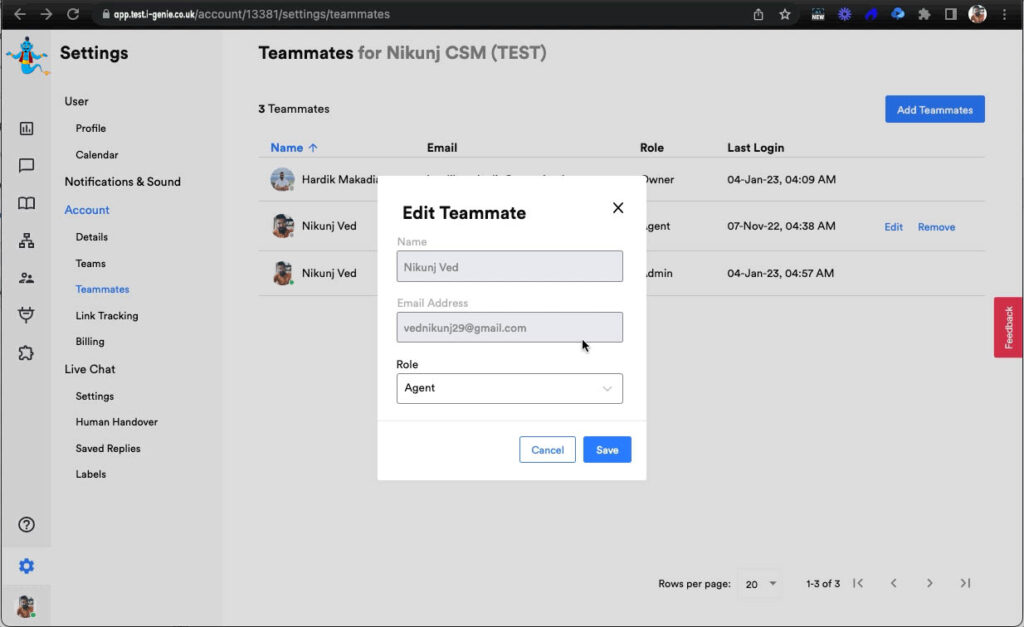Image resolution: width=1024 pixels, height=627 pixels.
Task: Click the Save button in dialog
Action: click(607, 450)
